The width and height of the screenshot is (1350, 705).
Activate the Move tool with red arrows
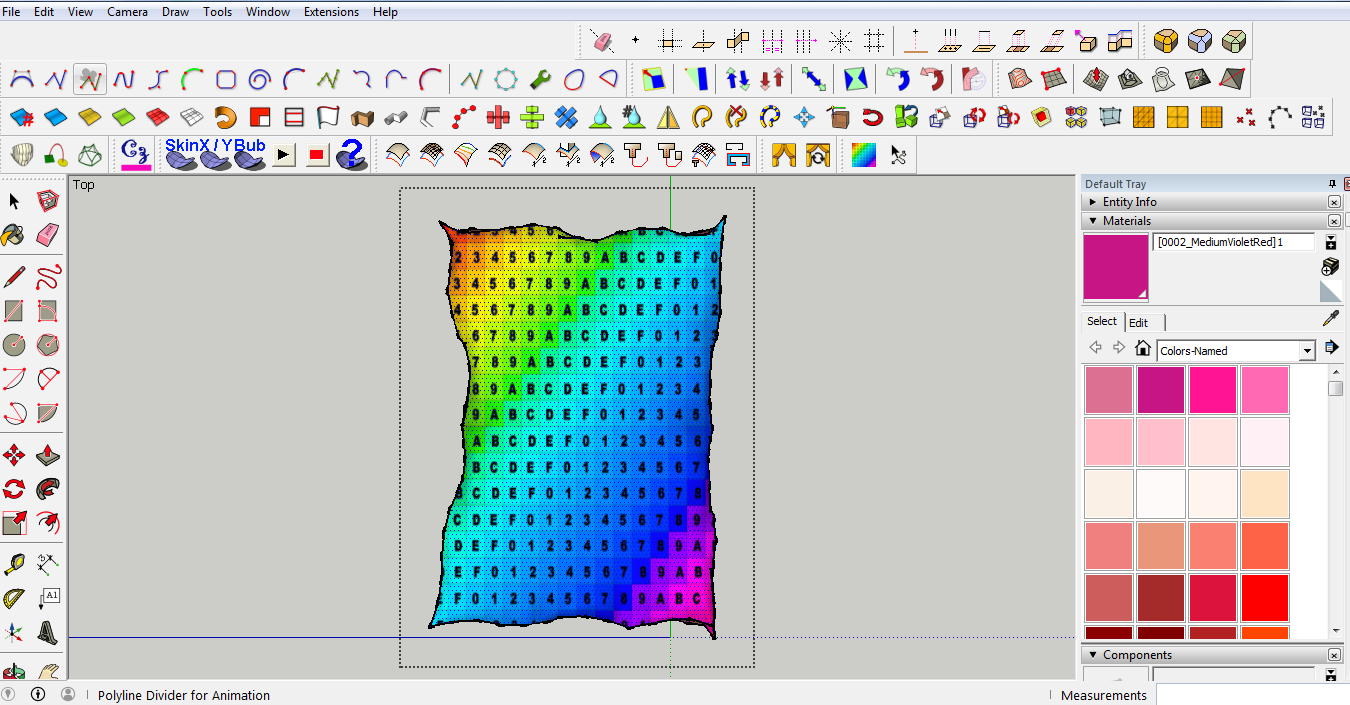[14, 455]
